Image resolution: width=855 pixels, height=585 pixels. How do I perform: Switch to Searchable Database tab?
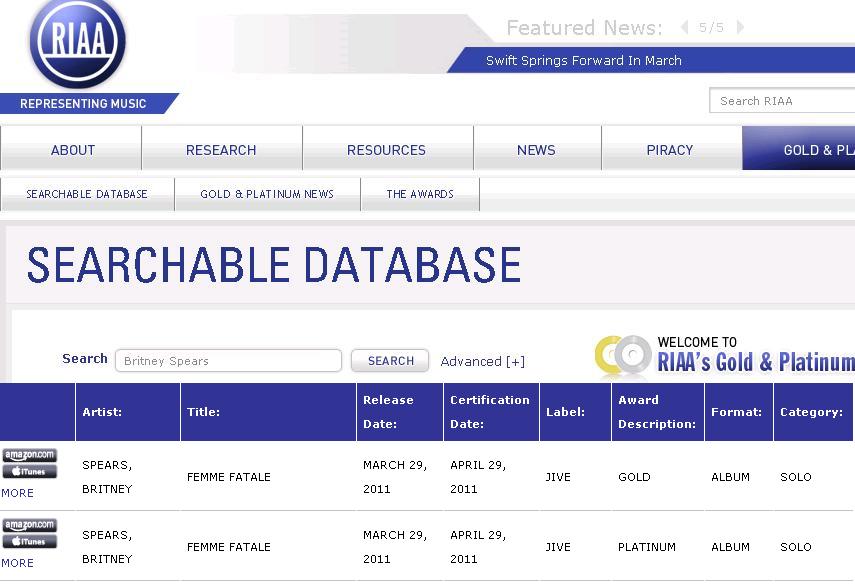click(x=87, y=194)
